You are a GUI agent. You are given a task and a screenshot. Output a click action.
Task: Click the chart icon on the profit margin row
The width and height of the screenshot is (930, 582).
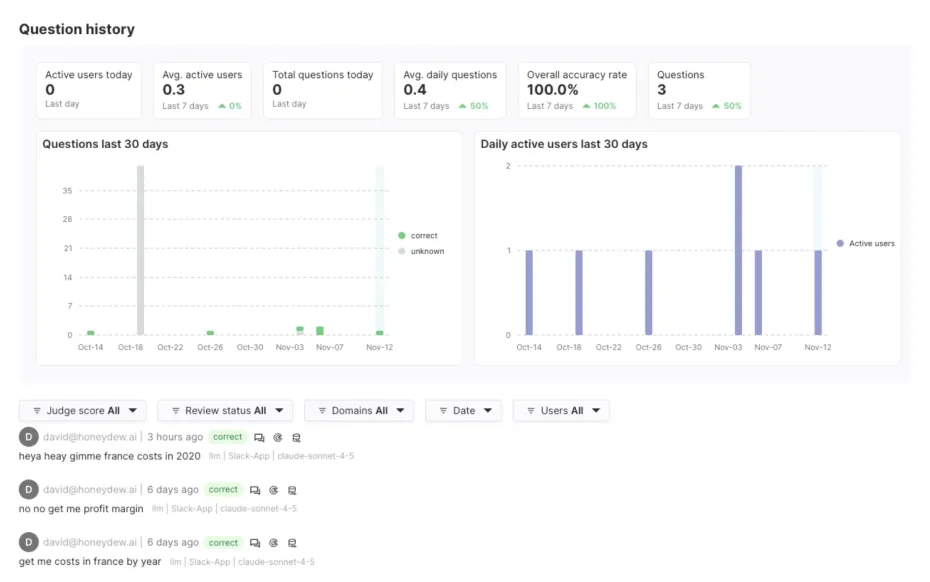coord(273,490)
